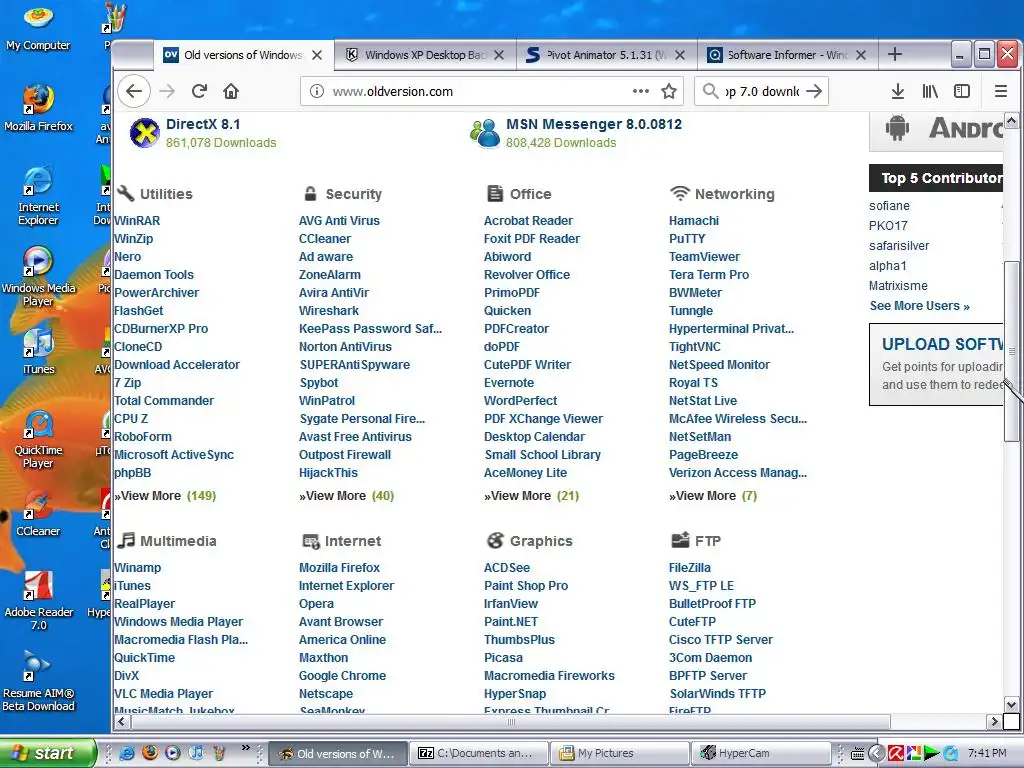Viewport: 1024px width, 768px height.
Task: Switch to Software Informer tab
Action: (788, 55)
